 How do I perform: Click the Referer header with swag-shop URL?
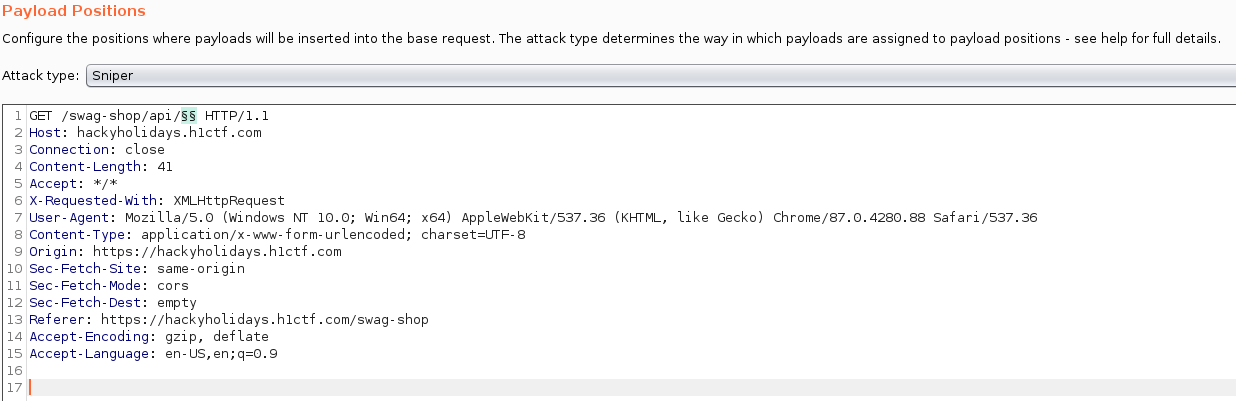point(229,319)
